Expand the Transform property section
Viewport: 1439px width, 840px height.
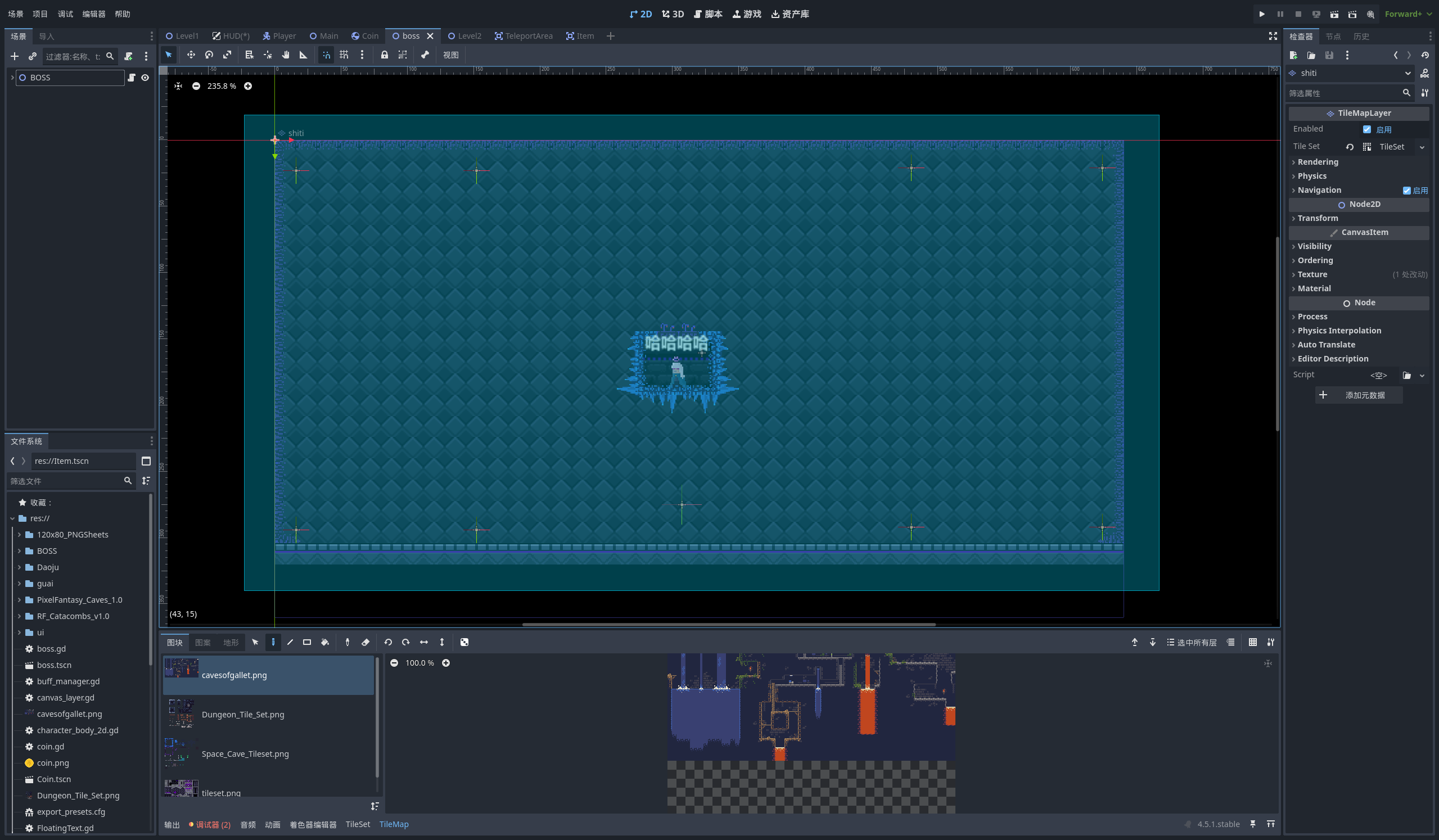pyautogui.click(x=1318, y=218)
